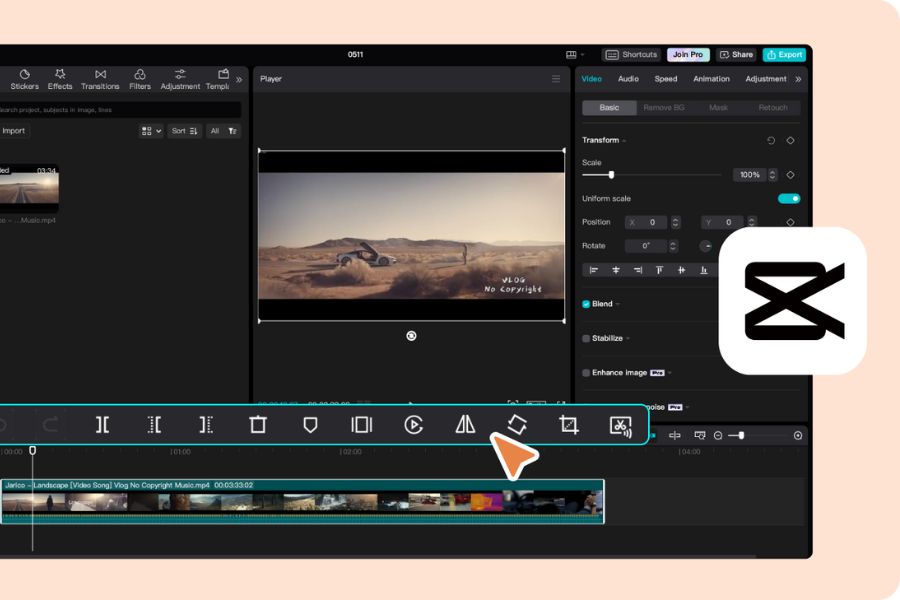
Task: Click the Export button
Action: click(784, 55)
